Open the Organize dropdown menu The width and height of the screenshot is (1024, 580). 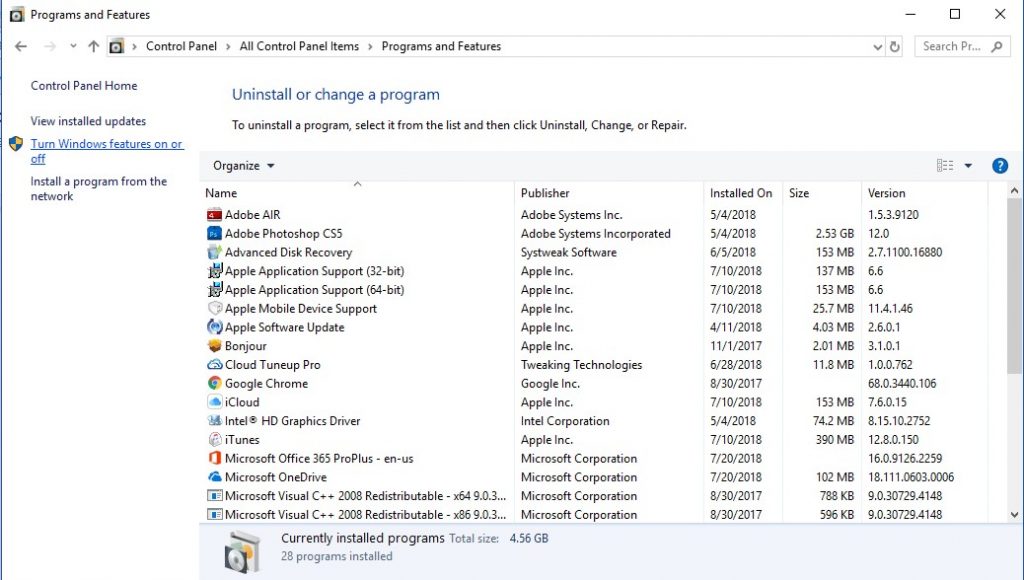point(244,166)
